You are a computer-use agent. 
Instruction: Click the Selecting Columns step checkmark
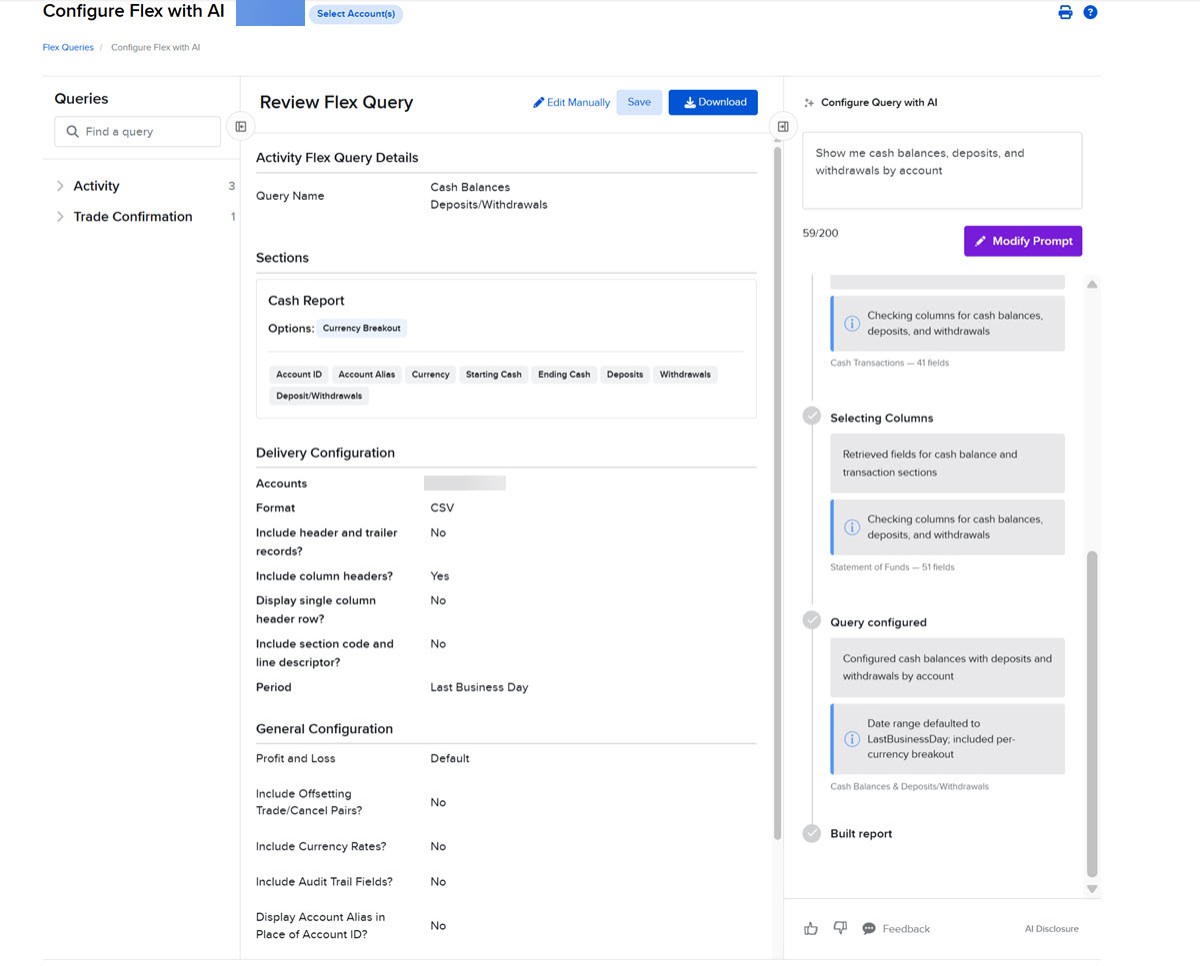point(812,416)
